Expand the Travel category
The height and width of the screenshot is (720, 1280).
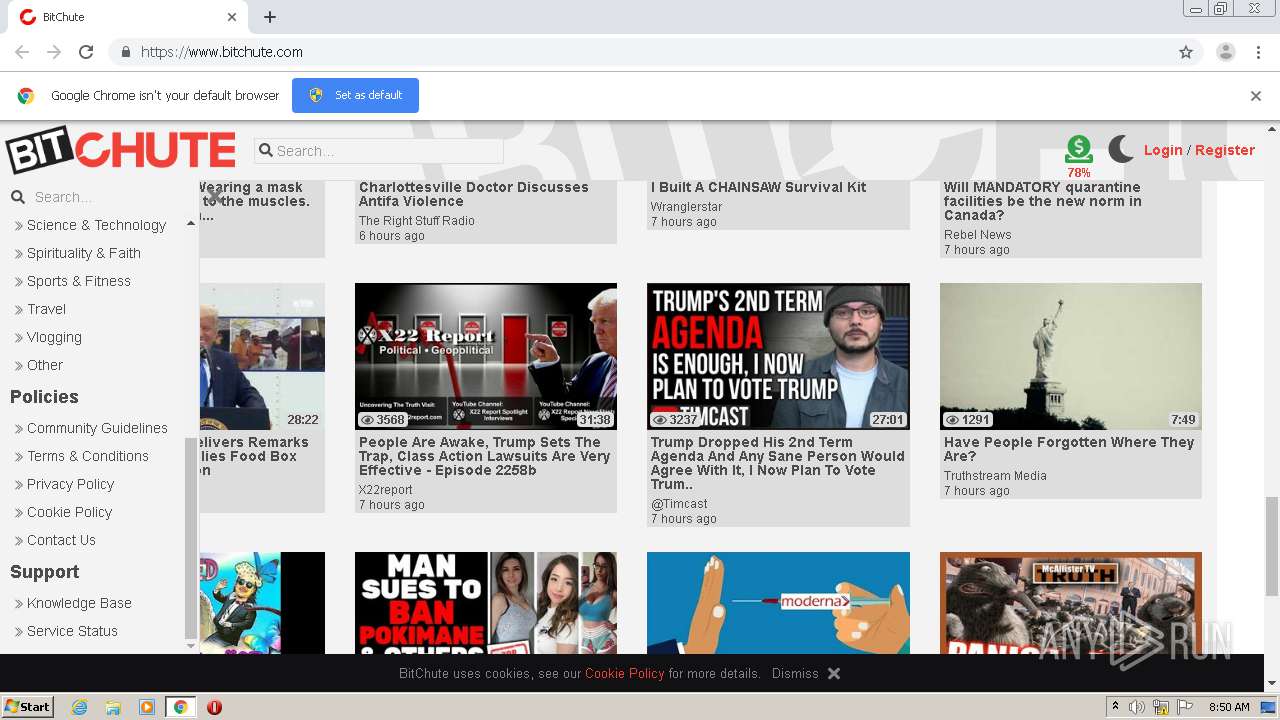[x=46, y=309]
